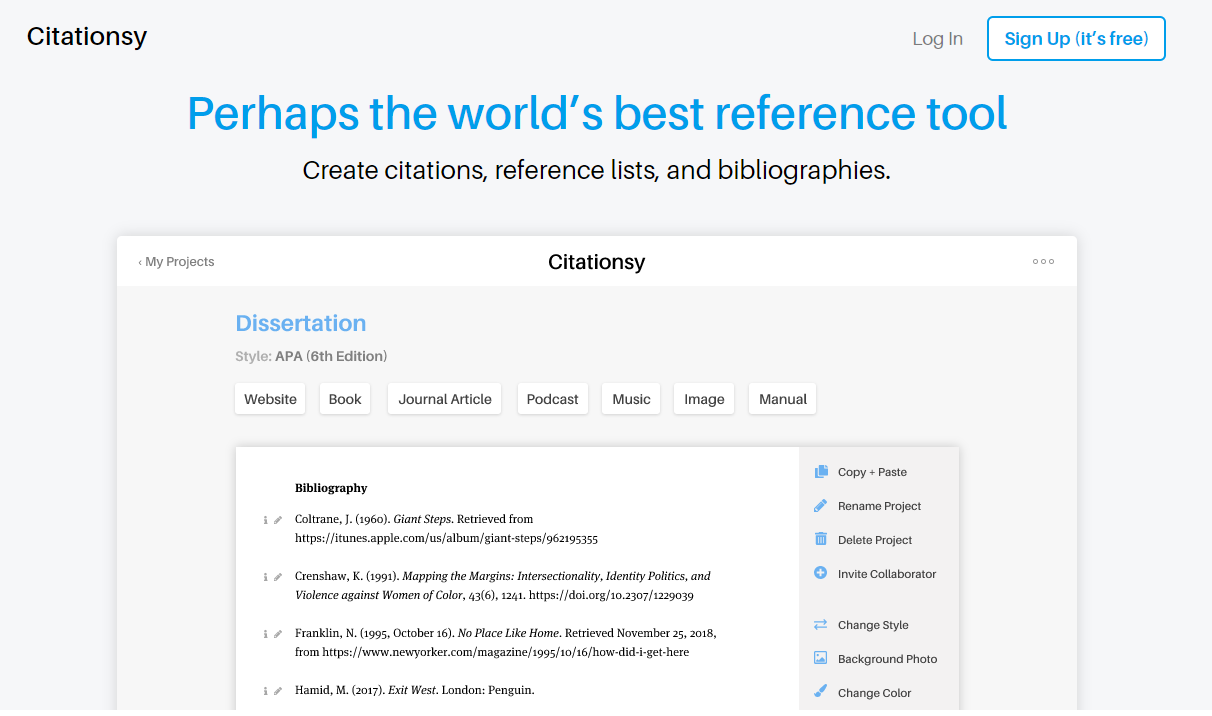The width and height of the screenshot is (1212, 716).
Task: Click the Delete Project trash icon
Action: coord(821,539)
